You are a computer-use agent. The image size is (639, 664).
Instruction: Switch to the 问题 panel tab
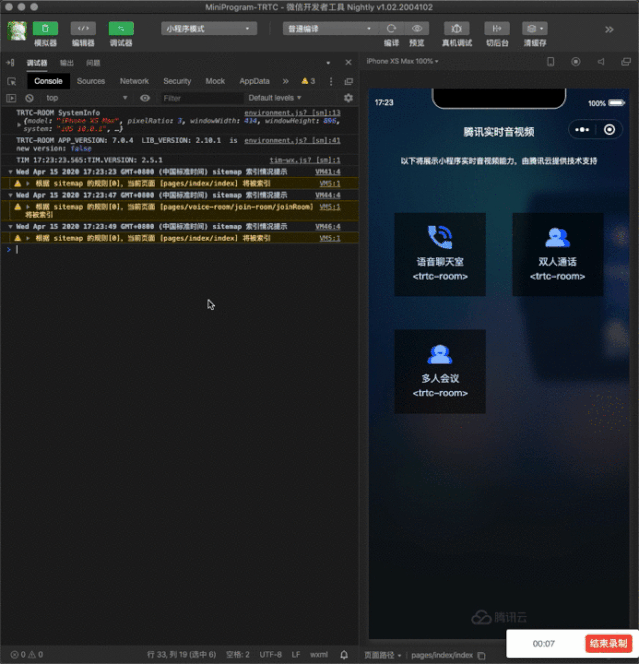(x=93, y=63)
